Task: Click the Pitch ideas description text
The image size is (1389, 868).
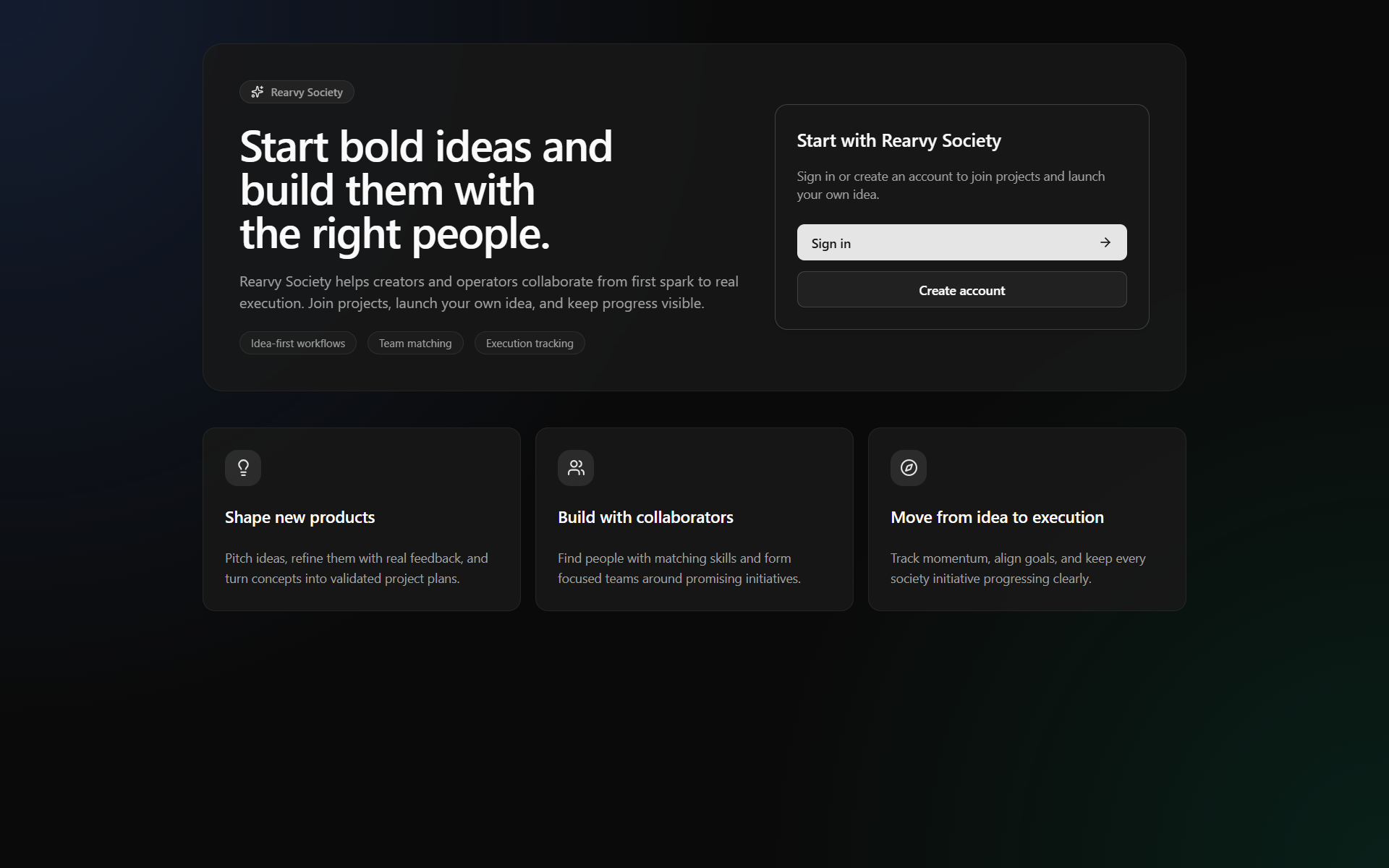Action: pos(356,569)
